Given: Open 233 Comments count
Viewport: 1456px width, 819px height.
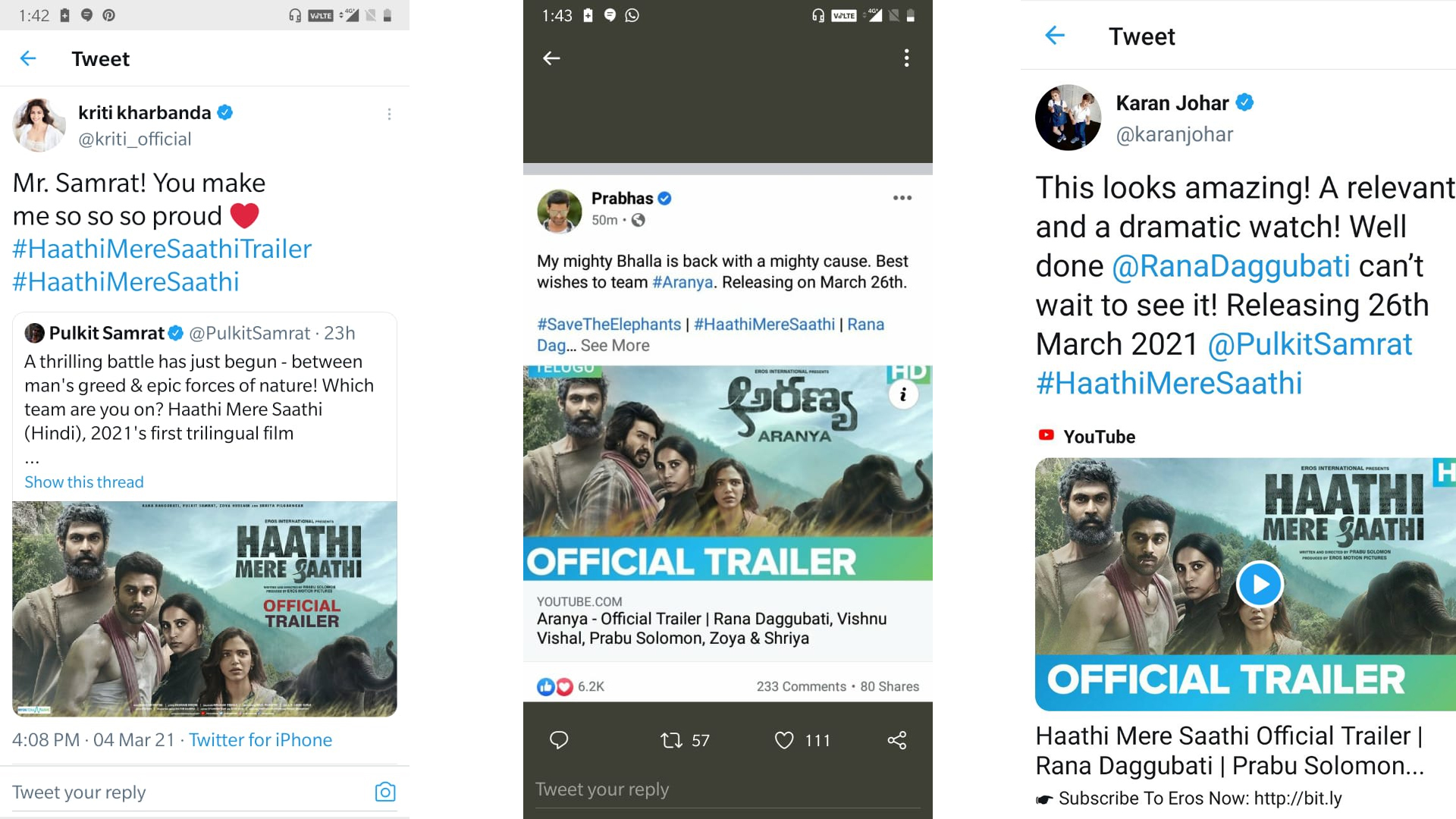Looking at the screenshot, I should [x=801, y=686].
